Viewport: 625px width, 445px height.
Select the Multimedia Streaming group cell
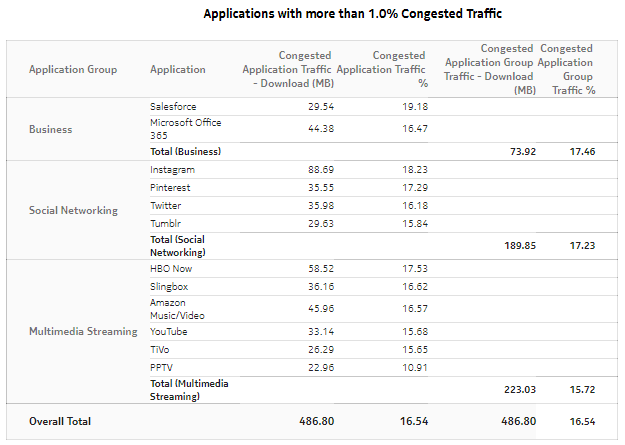82,331
